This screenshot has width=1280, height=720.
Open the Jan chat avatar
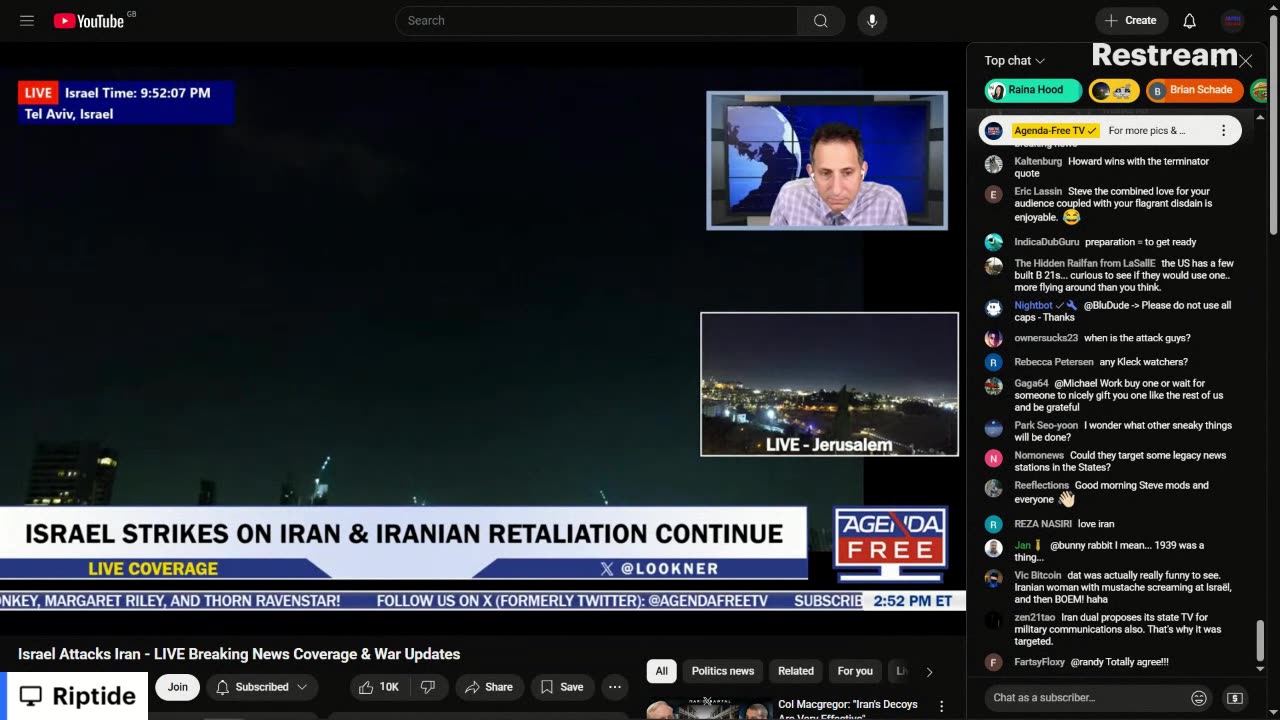(993, 548)
